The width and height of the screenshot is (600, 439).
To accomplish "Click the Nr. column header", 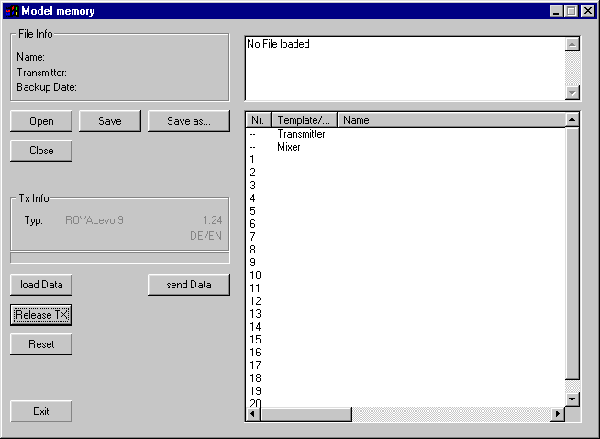I will [258, 120].
